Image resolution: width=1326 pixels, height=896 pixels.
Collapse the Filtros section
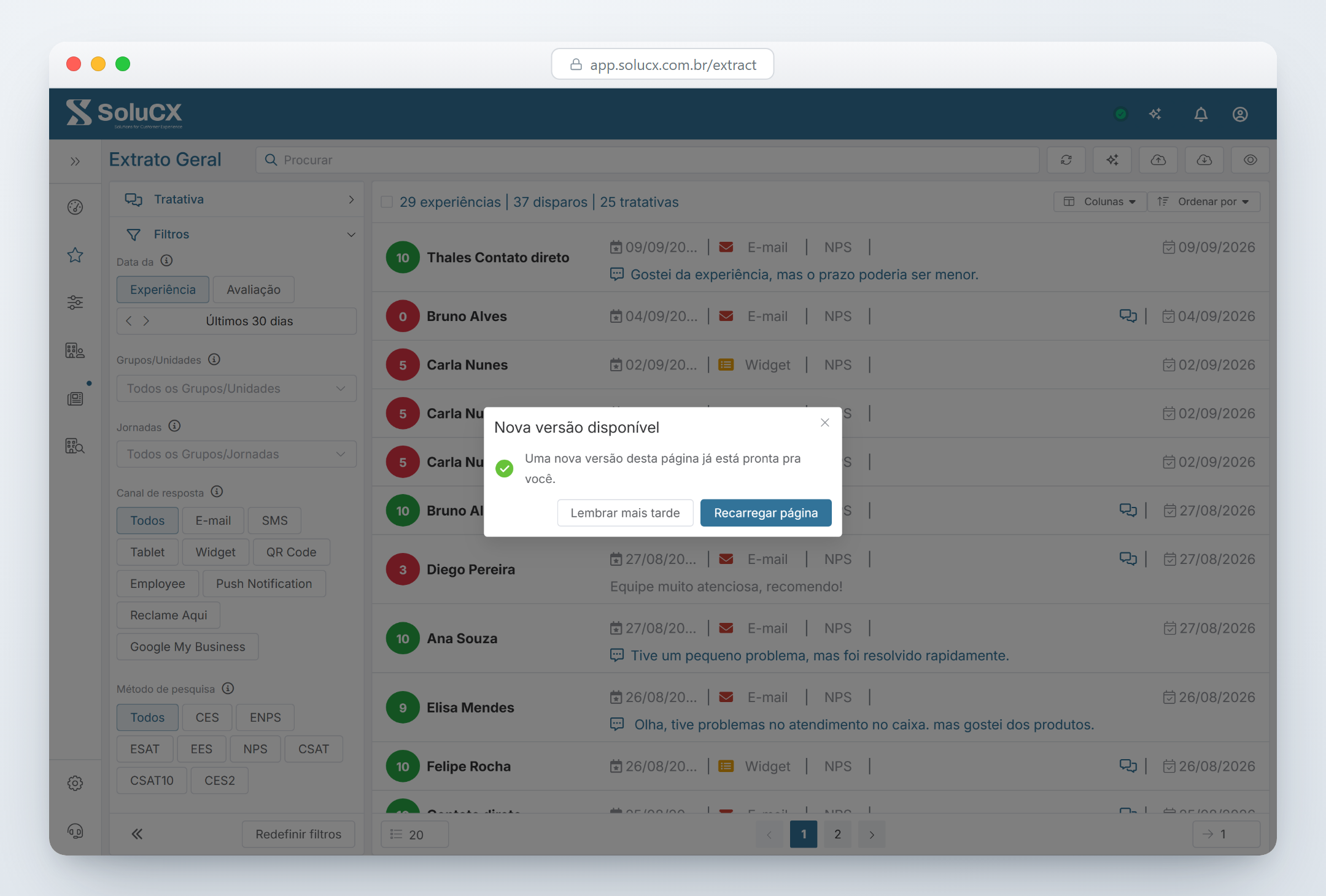point(237,234)
